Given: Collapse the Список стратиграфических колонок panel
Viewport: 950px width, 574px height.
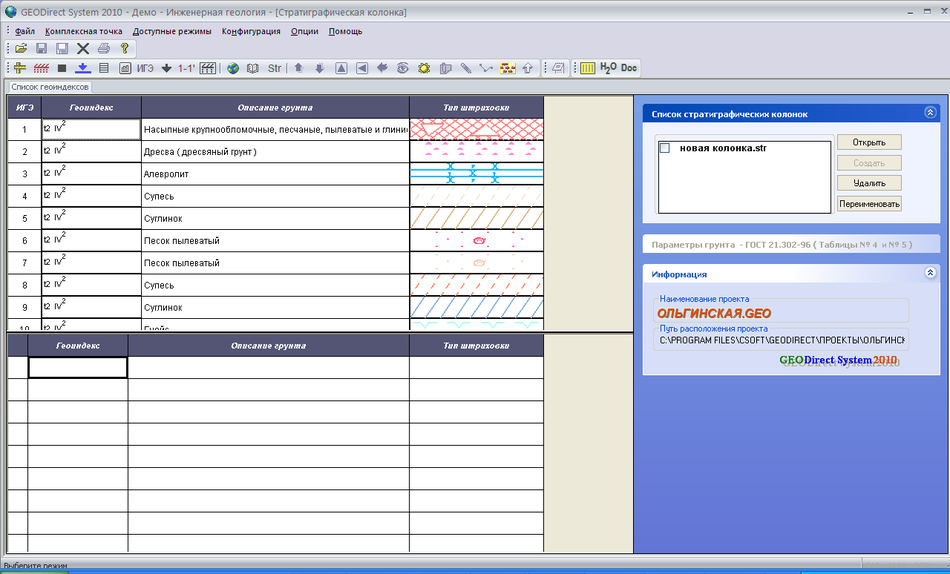Looking at the screenshot, I should pos(930,113).
